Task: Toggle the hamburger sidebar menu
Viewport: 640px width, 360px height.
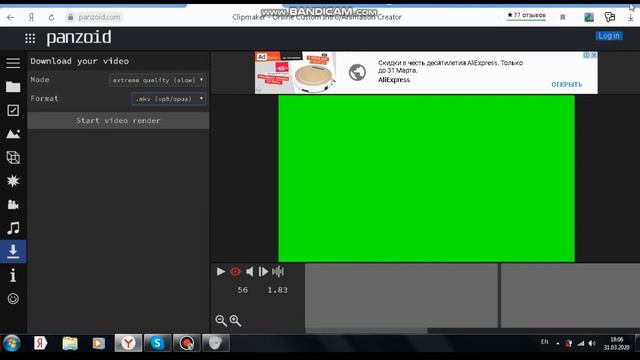Action: (13, 62)
